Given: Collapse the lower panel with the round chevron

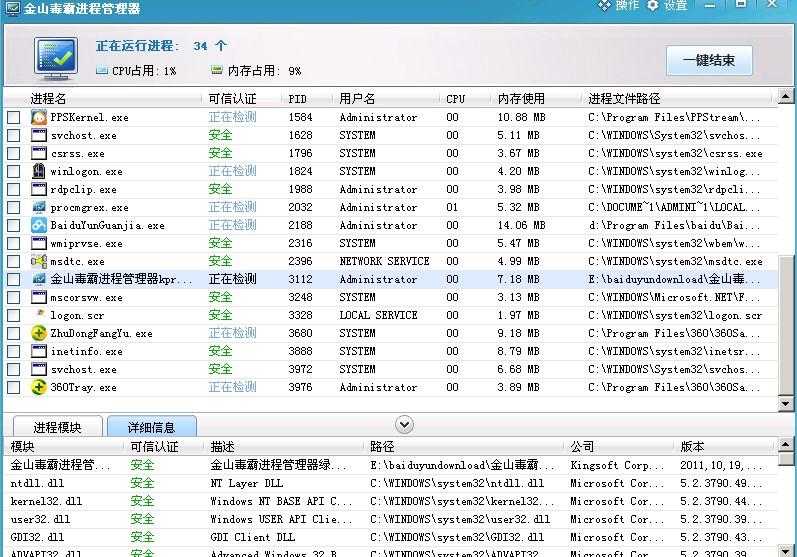Looking at the screenshot, I should (403, 425).
